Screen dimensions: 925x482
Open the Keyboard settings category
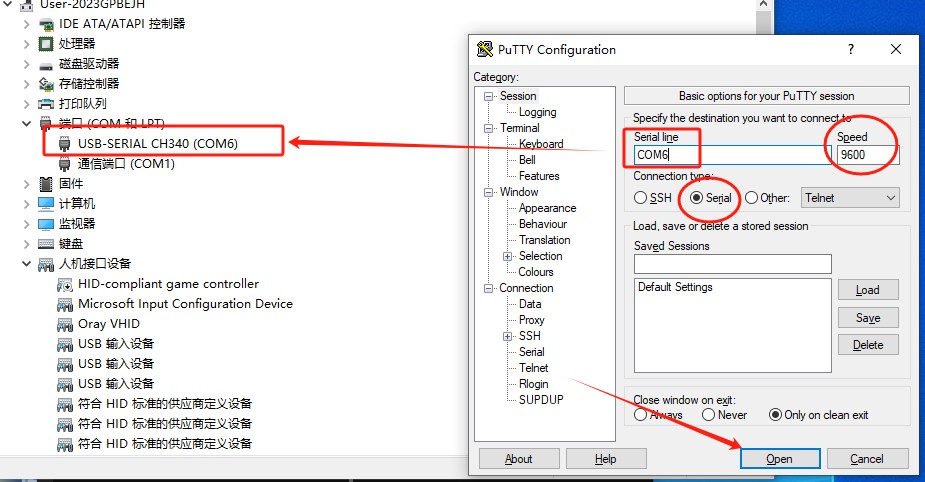[x=541, y=144]
